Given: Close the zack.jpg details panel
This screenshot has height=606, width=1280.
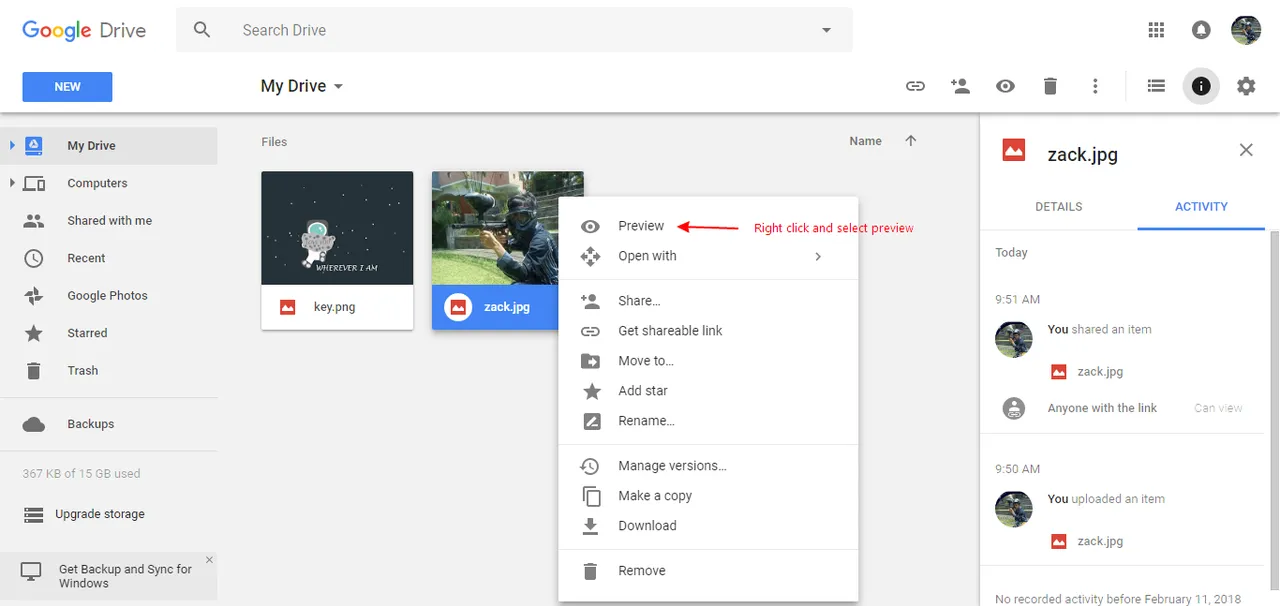Looking at the screenshot, I should click(1246, 150).
